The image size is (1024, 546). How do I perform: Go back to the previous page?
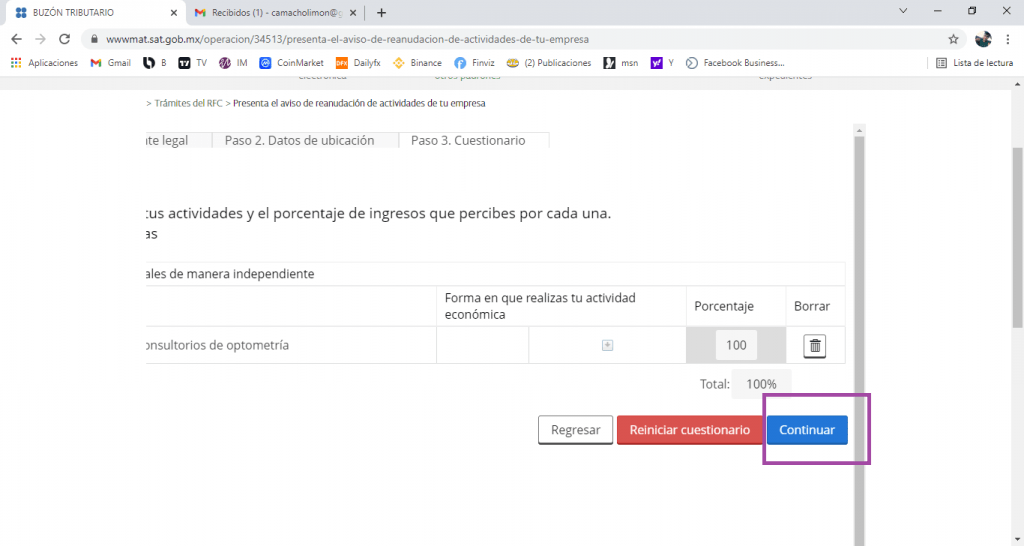point(16,39)
